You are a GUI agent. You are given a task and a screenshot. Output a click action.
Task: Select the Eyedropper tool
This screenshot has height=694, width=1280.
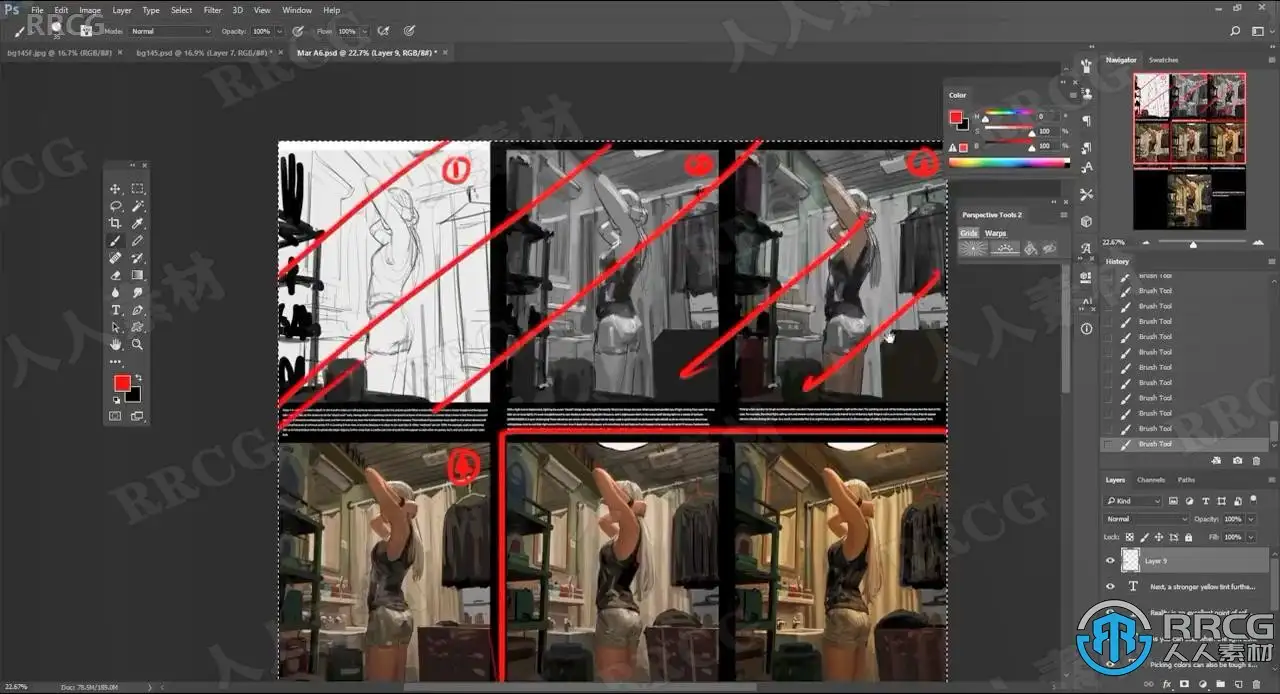click(x=137, y=223)
